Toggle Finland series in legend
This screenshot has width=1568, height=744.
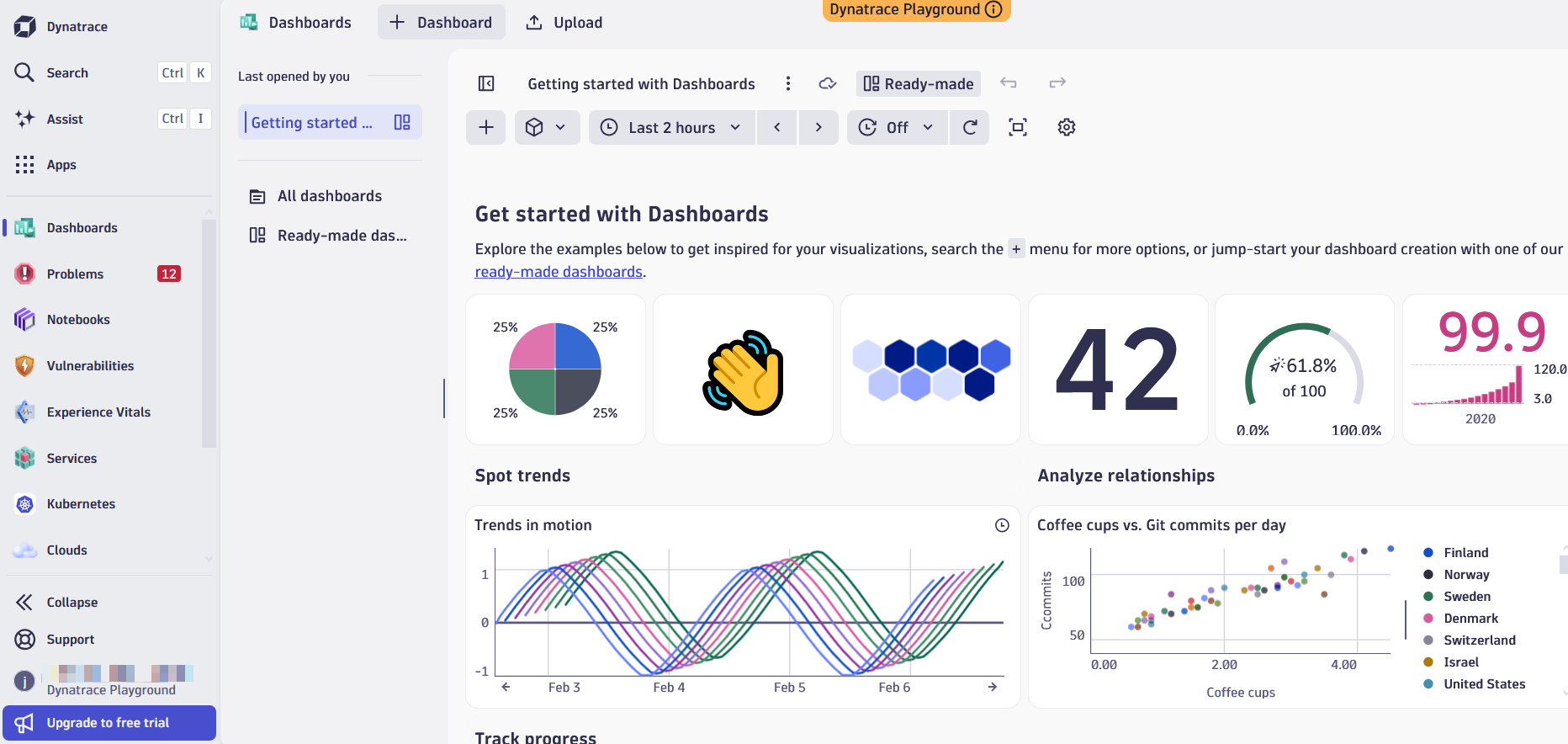pos(1456,553)
